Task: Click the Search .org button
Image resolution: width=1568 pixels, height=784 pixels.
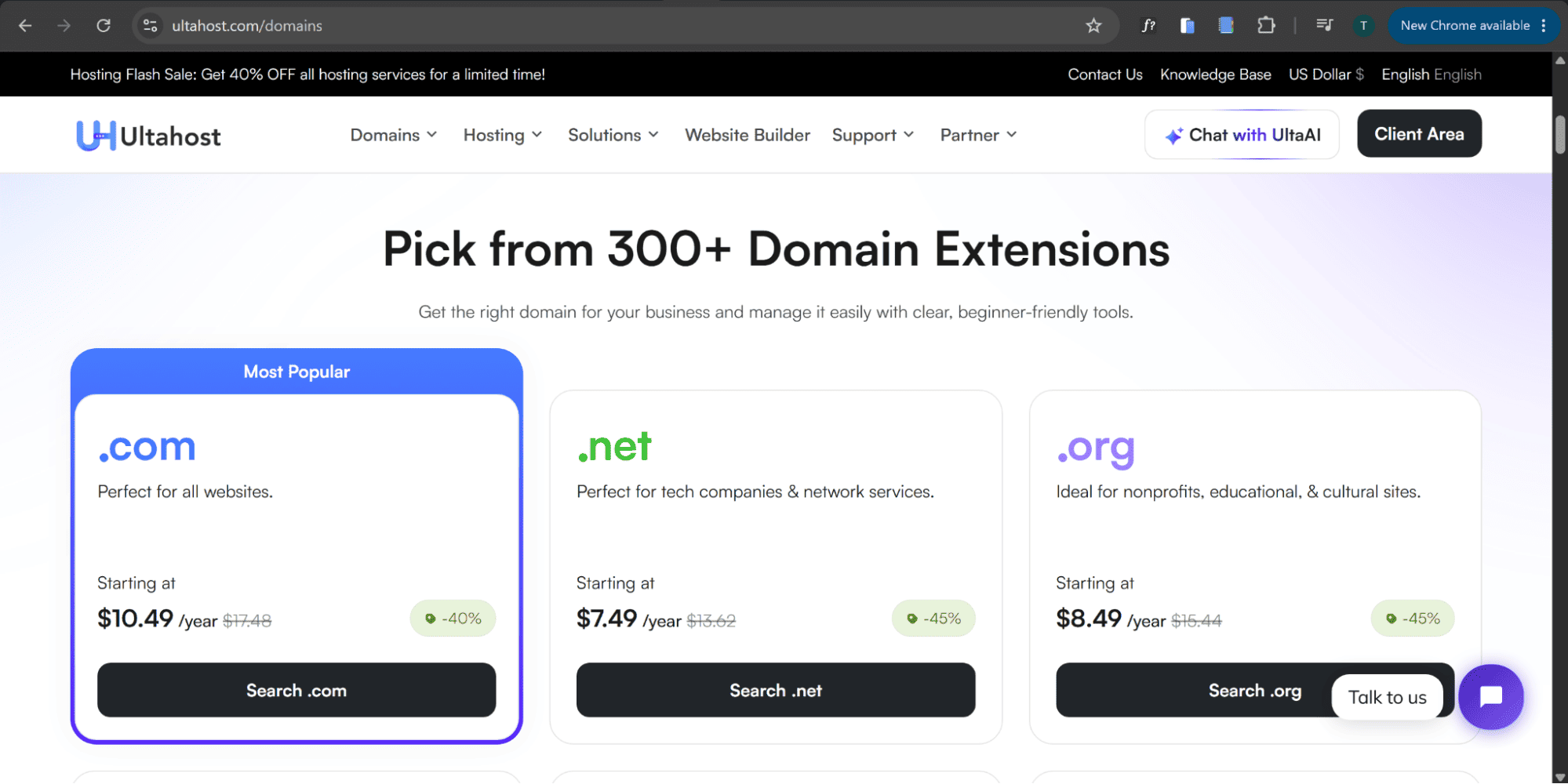Action: coord(1254,690)
